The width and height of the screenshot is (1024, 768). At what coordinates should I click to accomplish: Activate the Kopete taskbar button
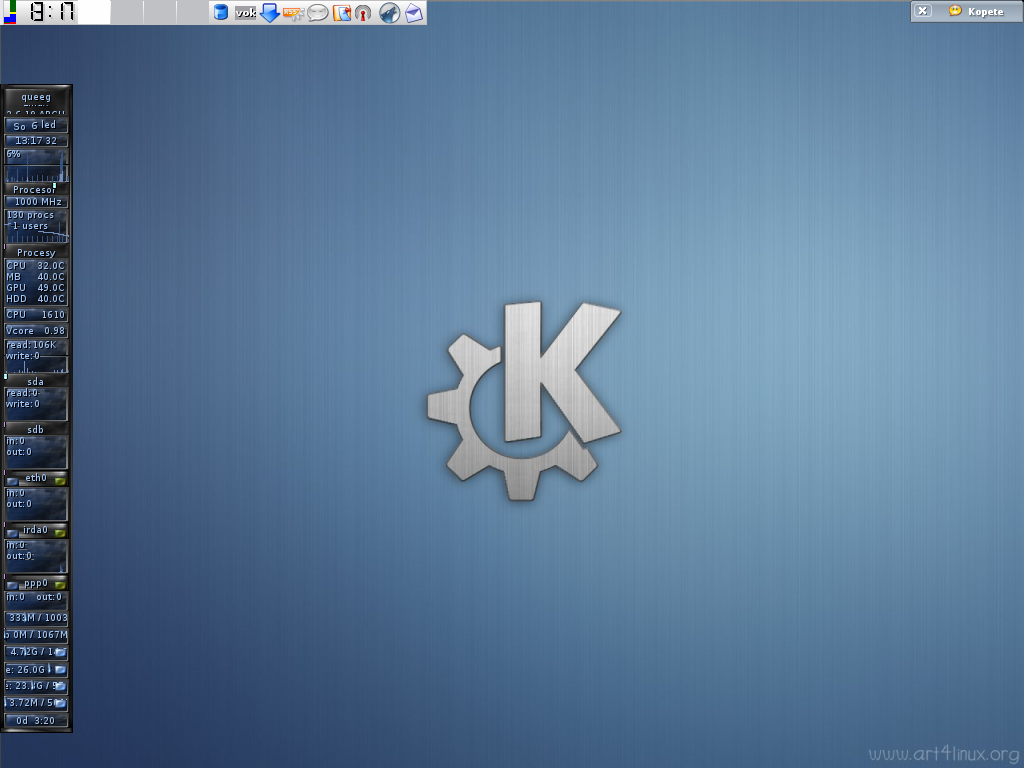[967, 11]
